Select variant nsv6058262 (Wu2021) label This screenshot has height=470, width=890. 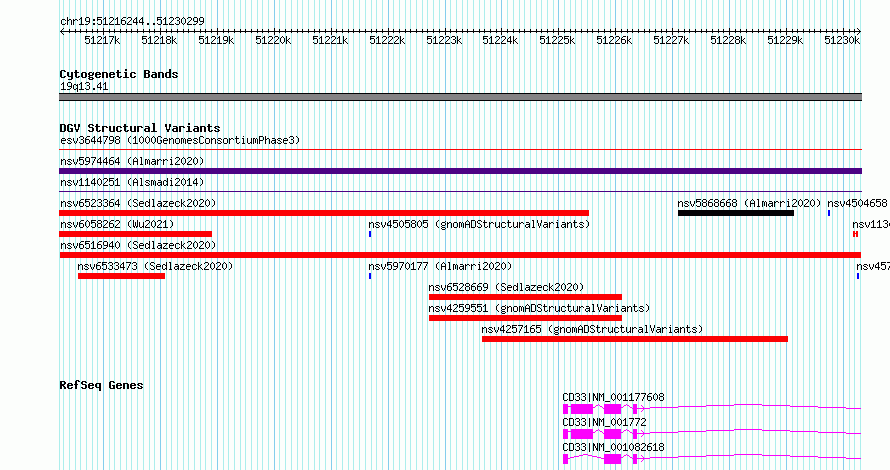pyautogui.click(x=117, y=224)
